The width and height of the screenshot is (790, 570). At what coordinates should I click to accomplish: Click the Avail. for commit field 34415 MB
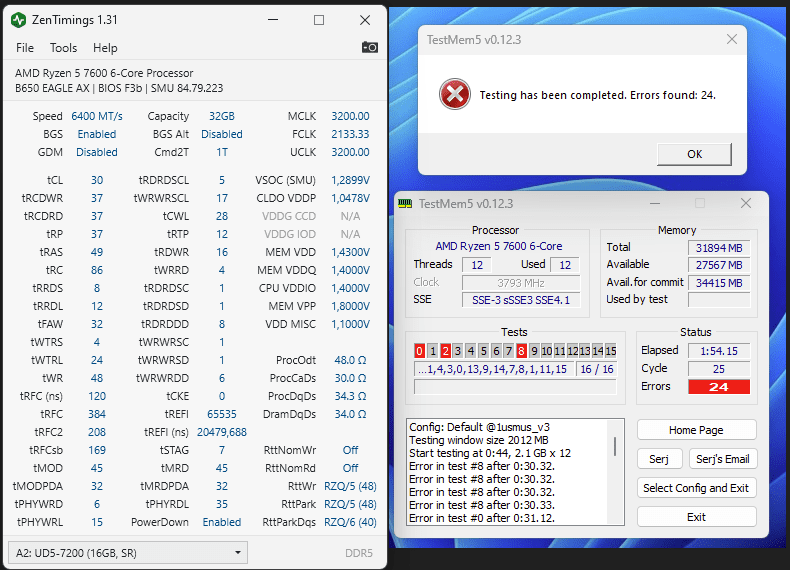(x=719, y=283)
